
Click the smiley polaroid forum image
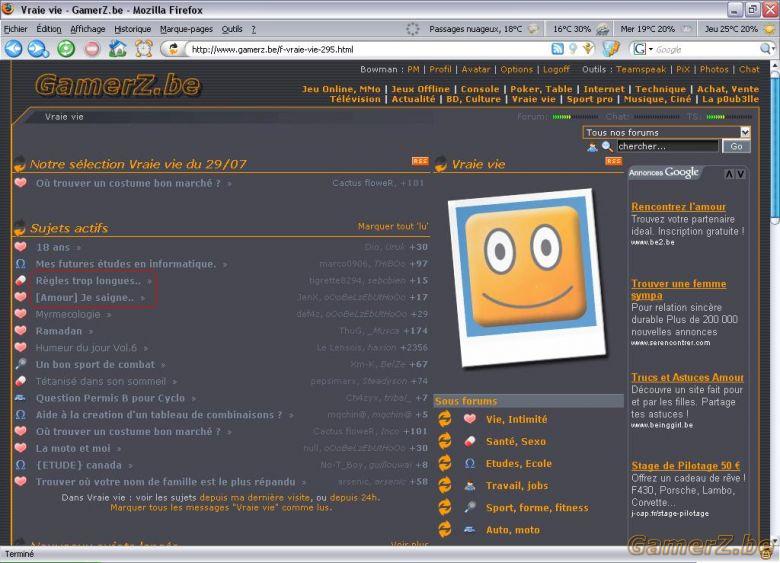pos(527,277)
